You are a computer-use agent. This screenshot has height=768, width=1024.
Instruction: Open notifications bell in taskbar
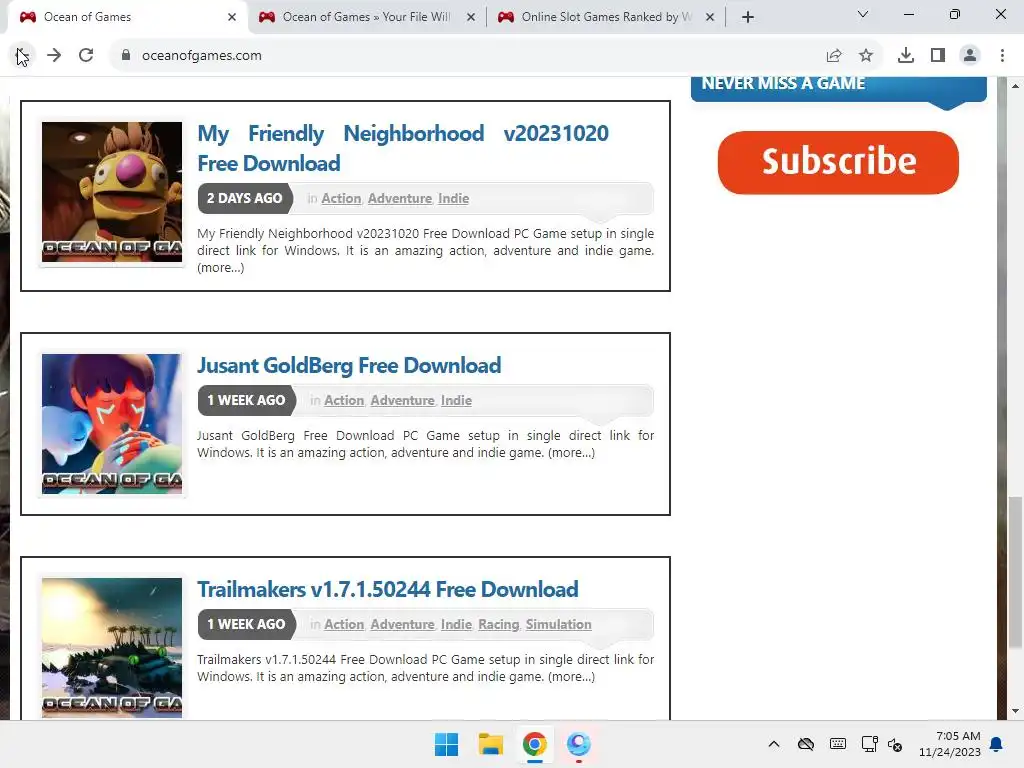(997, 744)
